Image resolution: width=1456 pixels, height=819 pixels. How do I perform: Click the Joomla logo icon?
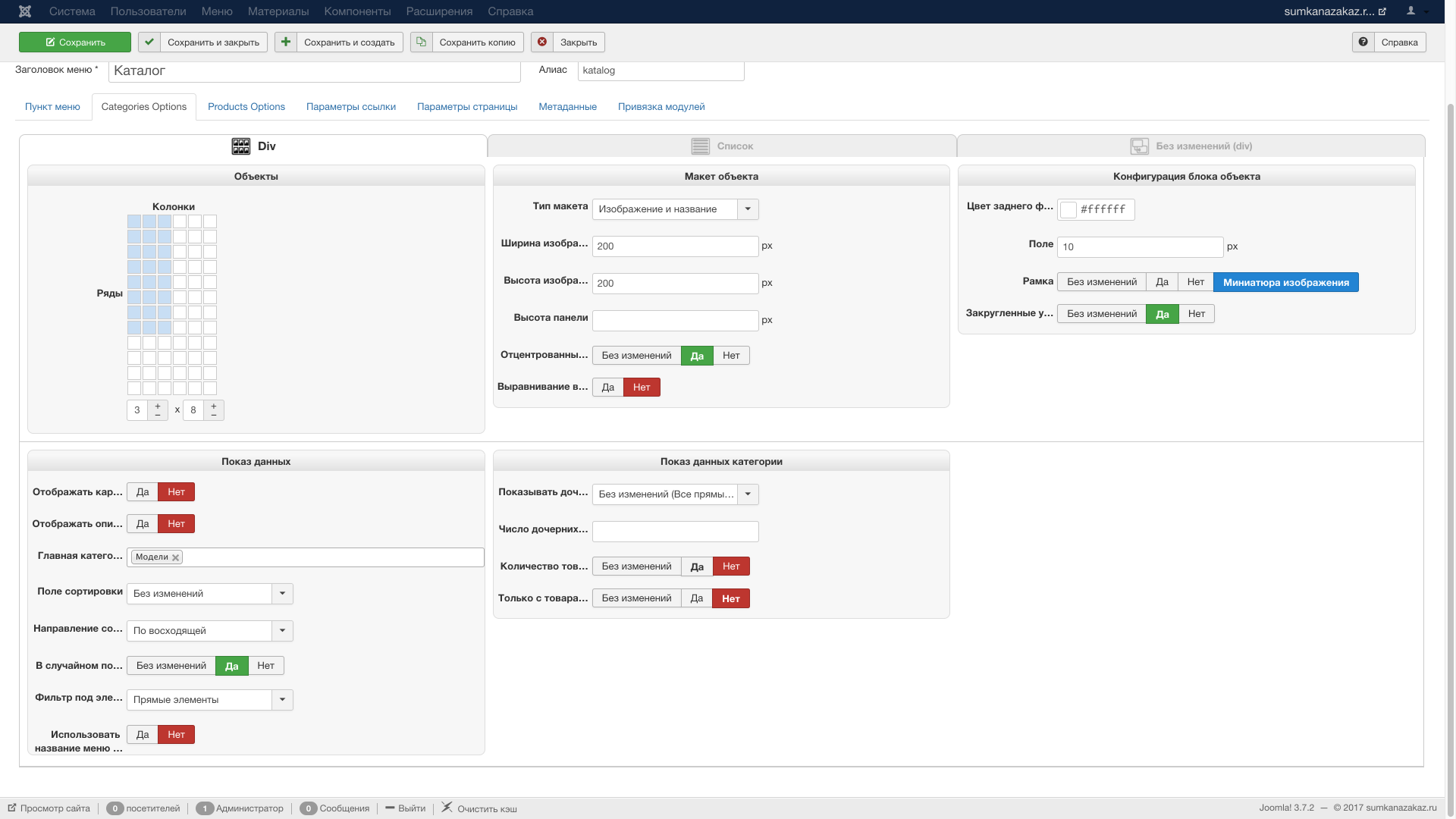tap(25, 11)
